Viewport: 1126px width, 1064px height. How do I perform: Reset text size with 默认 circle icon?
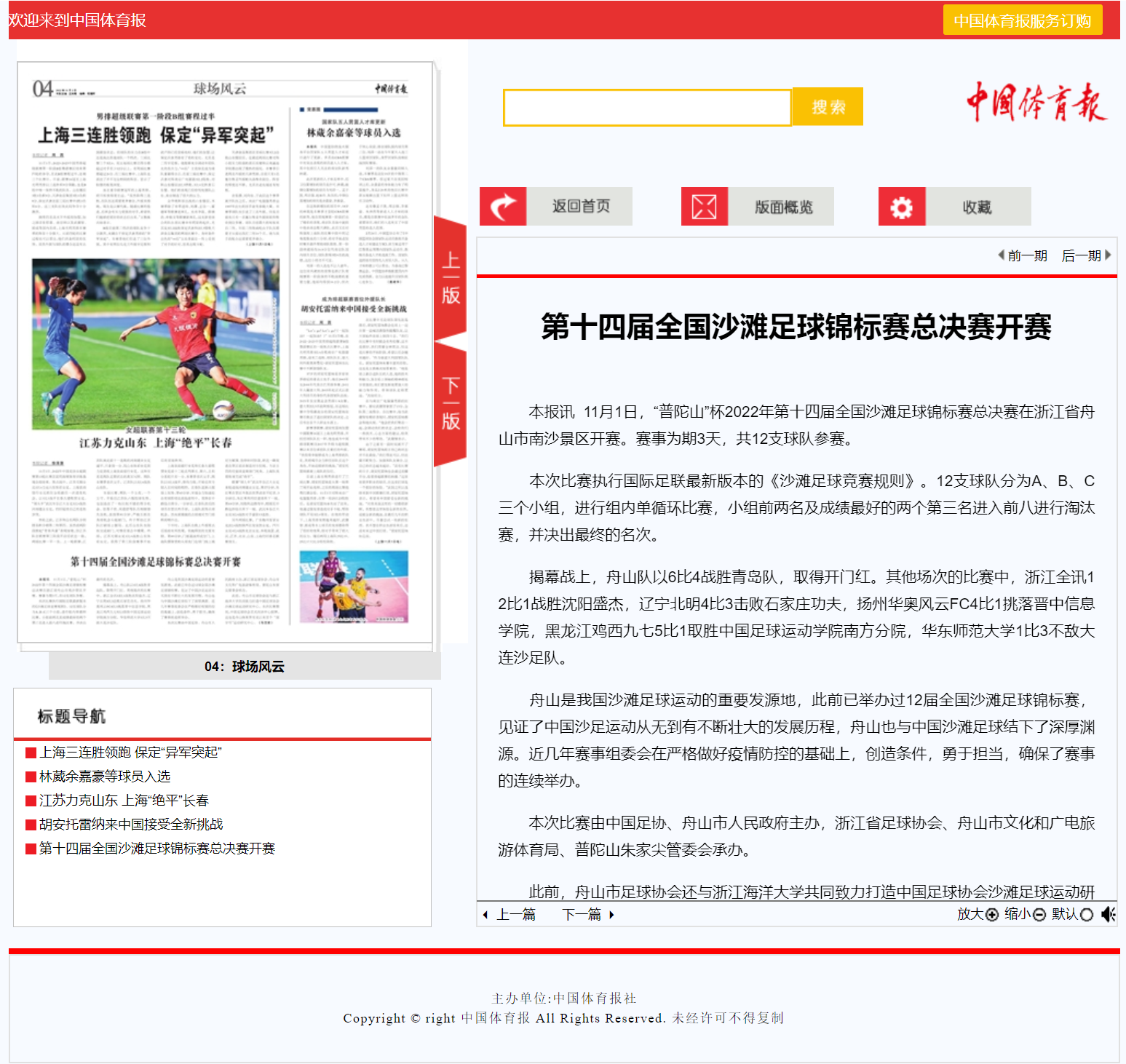click(1087, 915)
